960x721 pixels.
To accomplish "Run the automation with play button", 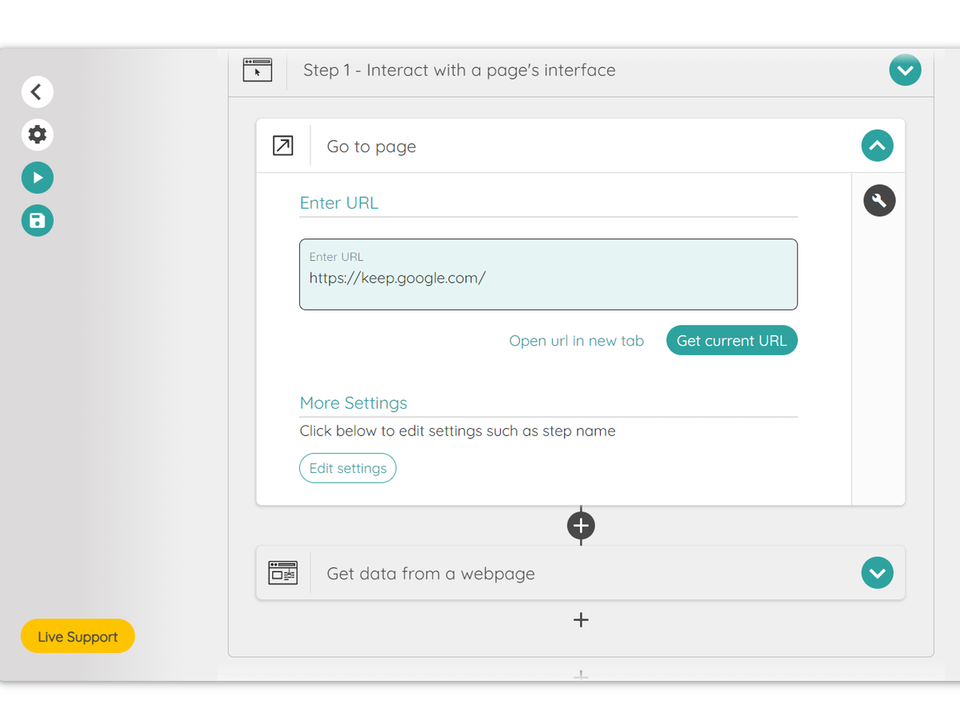I will [x=37, y=177].
